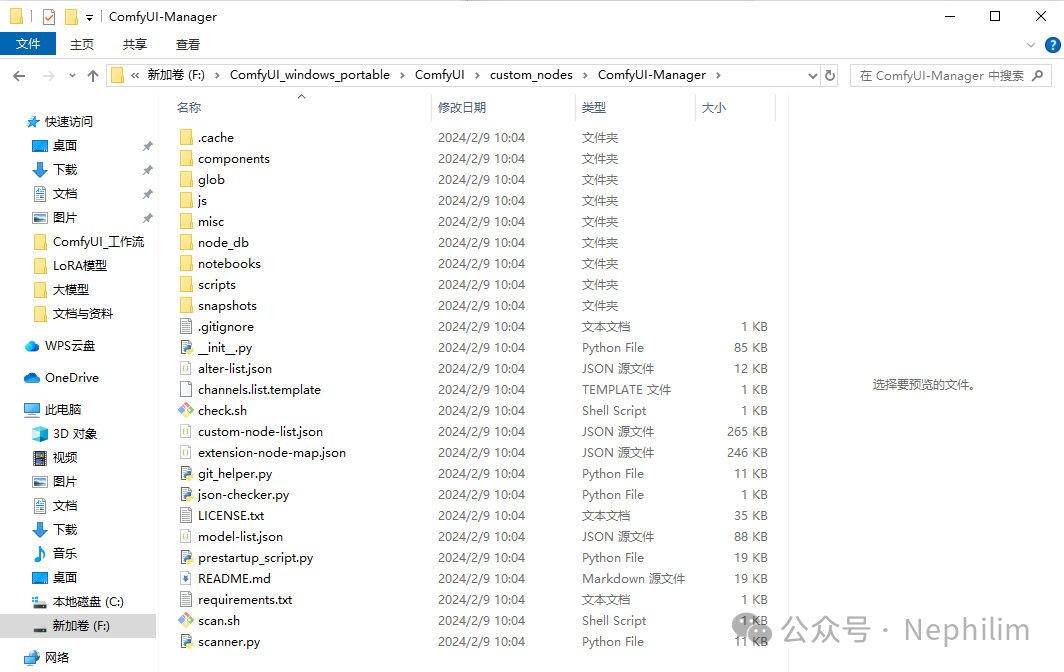
Task: Click the README.md markdown file icon
Action: tap(186, 578)
